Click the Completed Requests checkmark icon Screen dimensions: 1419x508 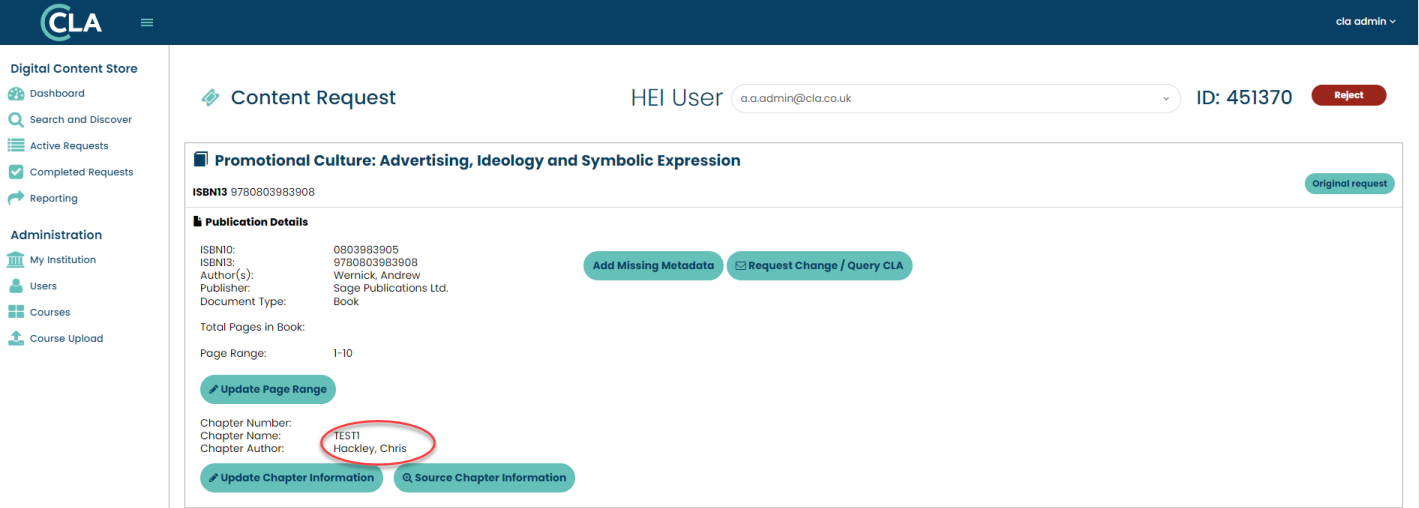tap(16, 172)
